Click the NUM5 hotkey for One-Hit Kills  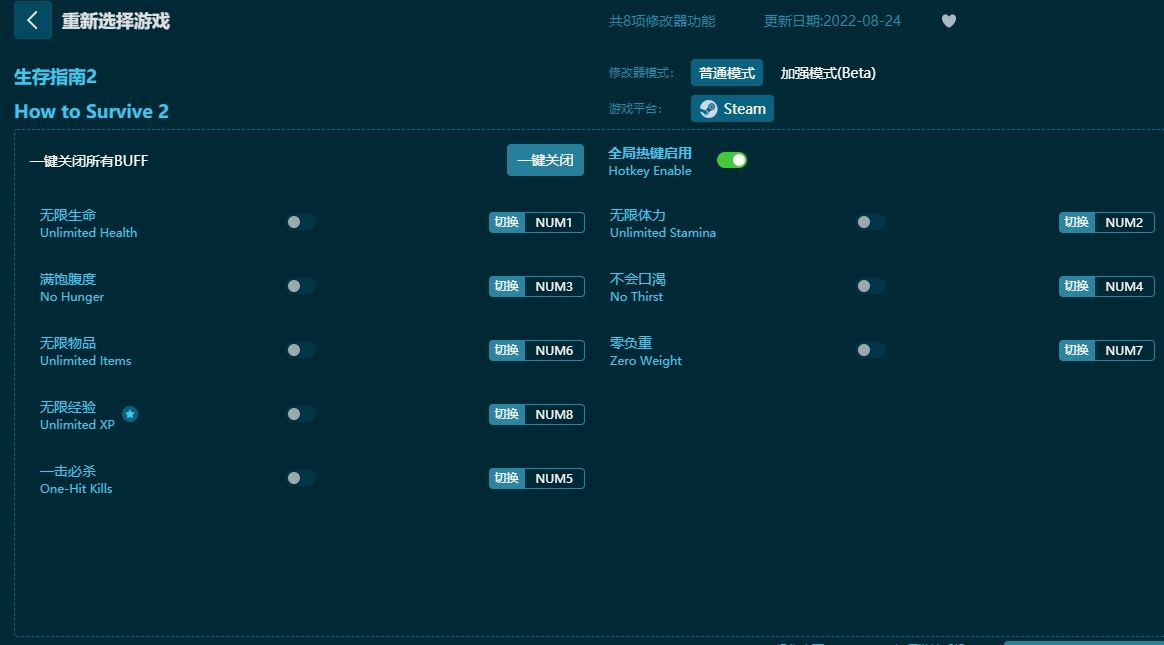536,478
